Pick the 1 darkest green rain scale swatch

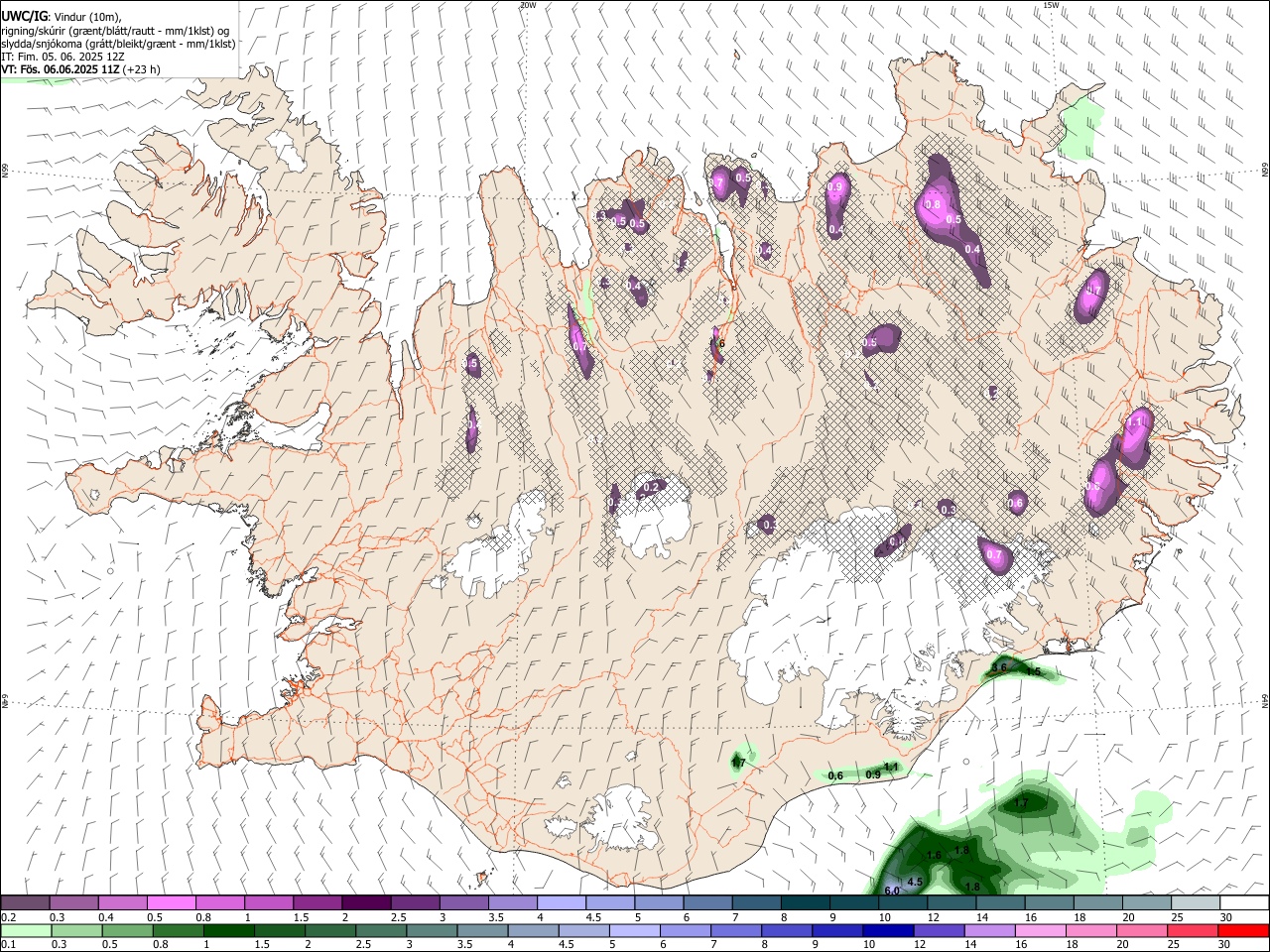[x=228, y=930]
